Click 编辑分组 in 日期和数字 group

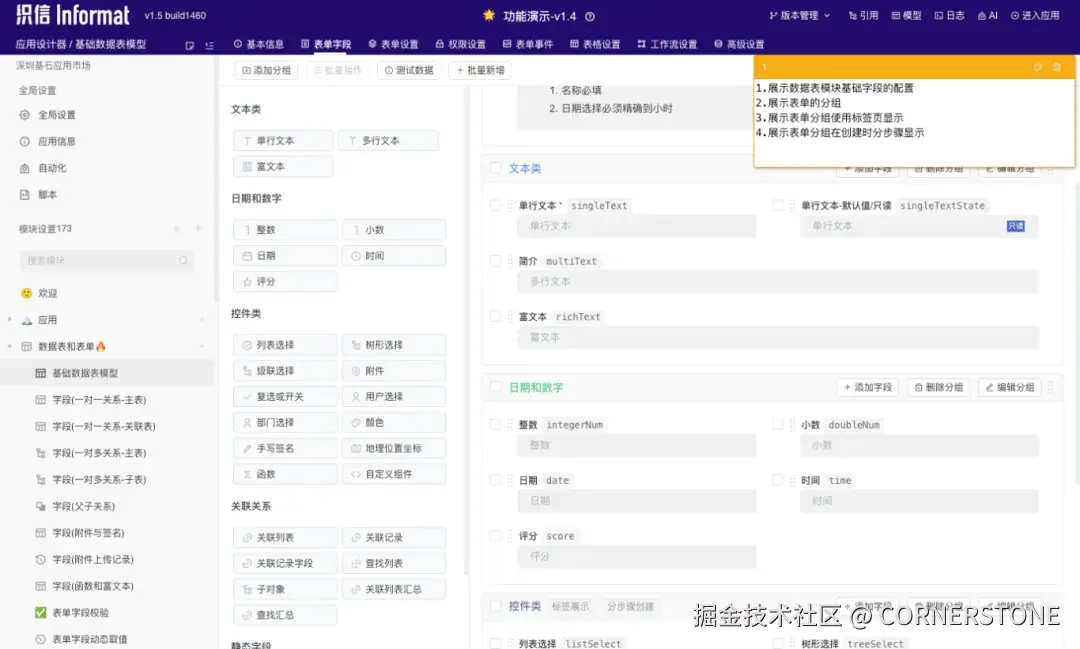pos(1010,387)
